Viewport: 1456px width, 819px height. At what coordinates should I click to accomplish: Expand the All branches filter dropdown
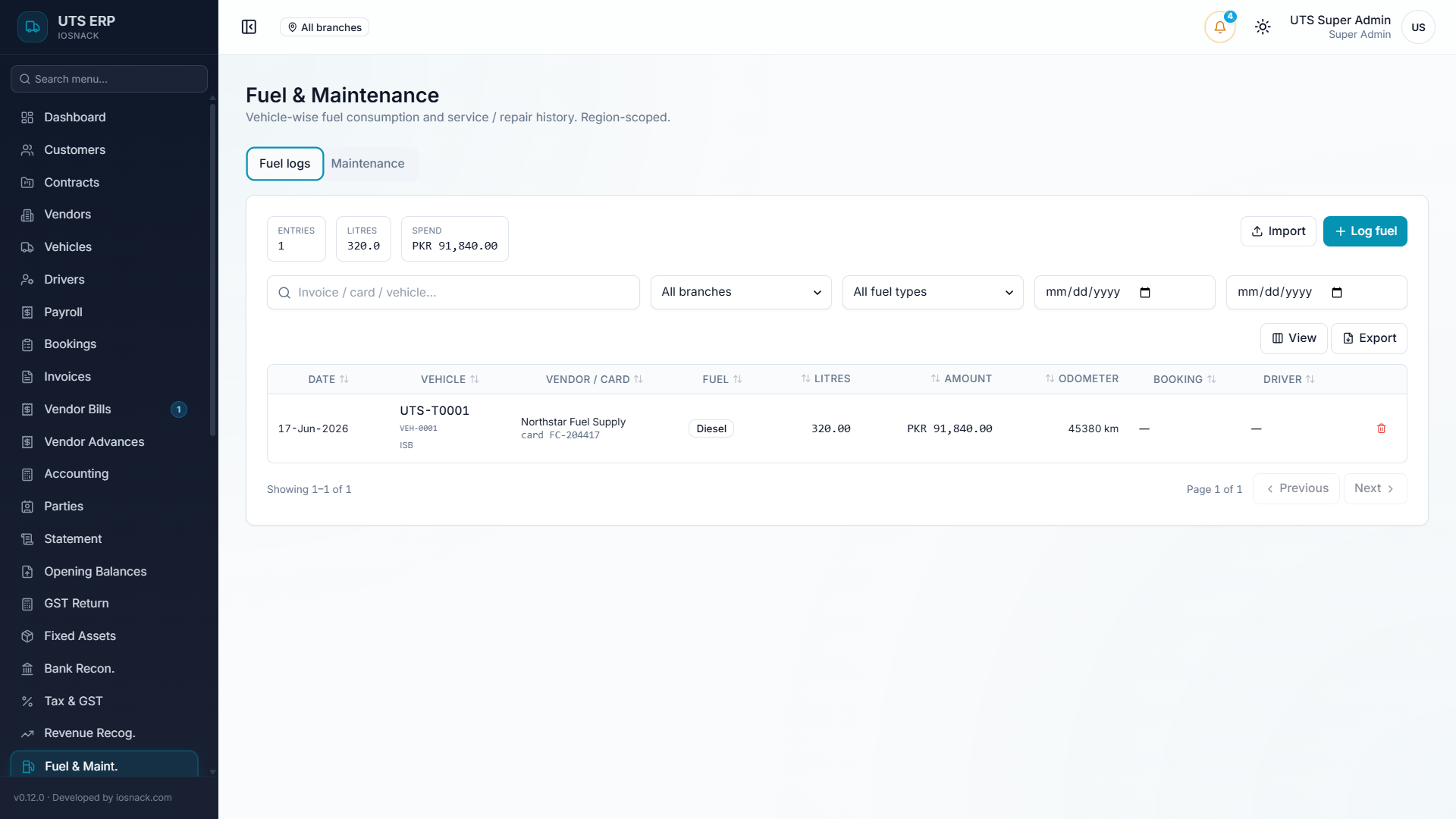tap(741, 293)
